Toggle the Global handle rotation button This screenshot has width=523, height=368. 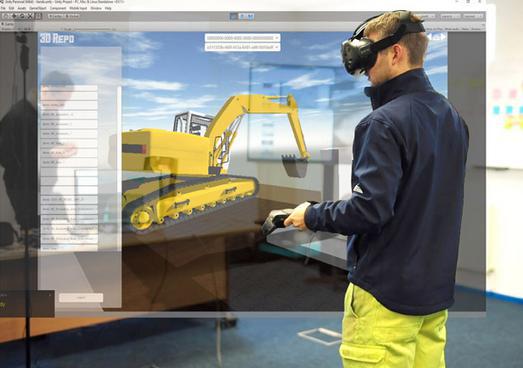71,16
